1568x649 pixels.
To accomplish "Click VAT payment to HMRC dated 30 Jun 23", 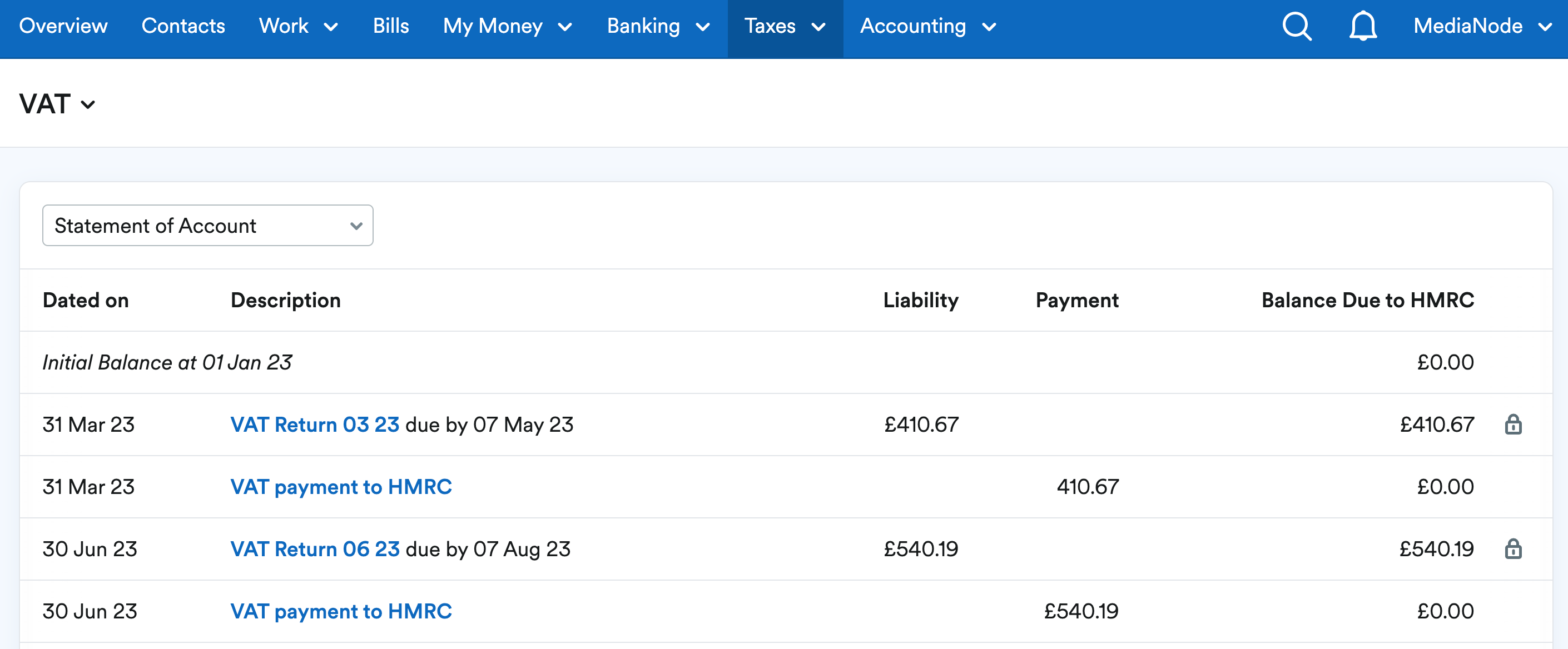I will [x=341, y=611].
